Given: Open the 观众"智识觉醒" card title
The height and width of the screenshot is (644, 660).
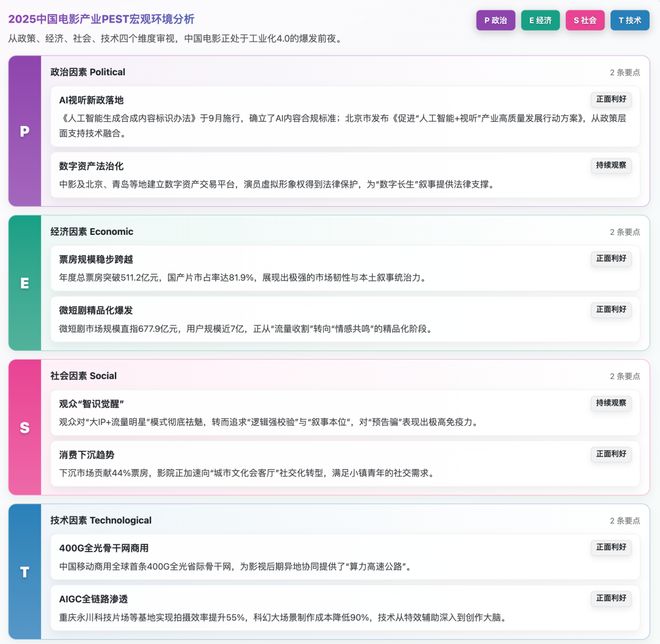Looking at the screenshot, I should [91, 404].
